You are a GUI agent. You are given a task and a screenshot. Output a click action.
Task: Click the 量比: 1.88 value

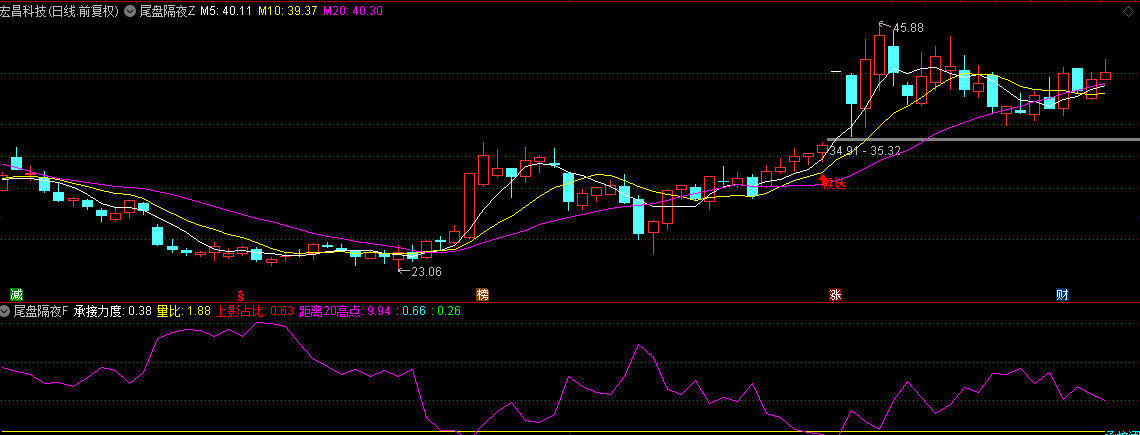coord(184,311)
